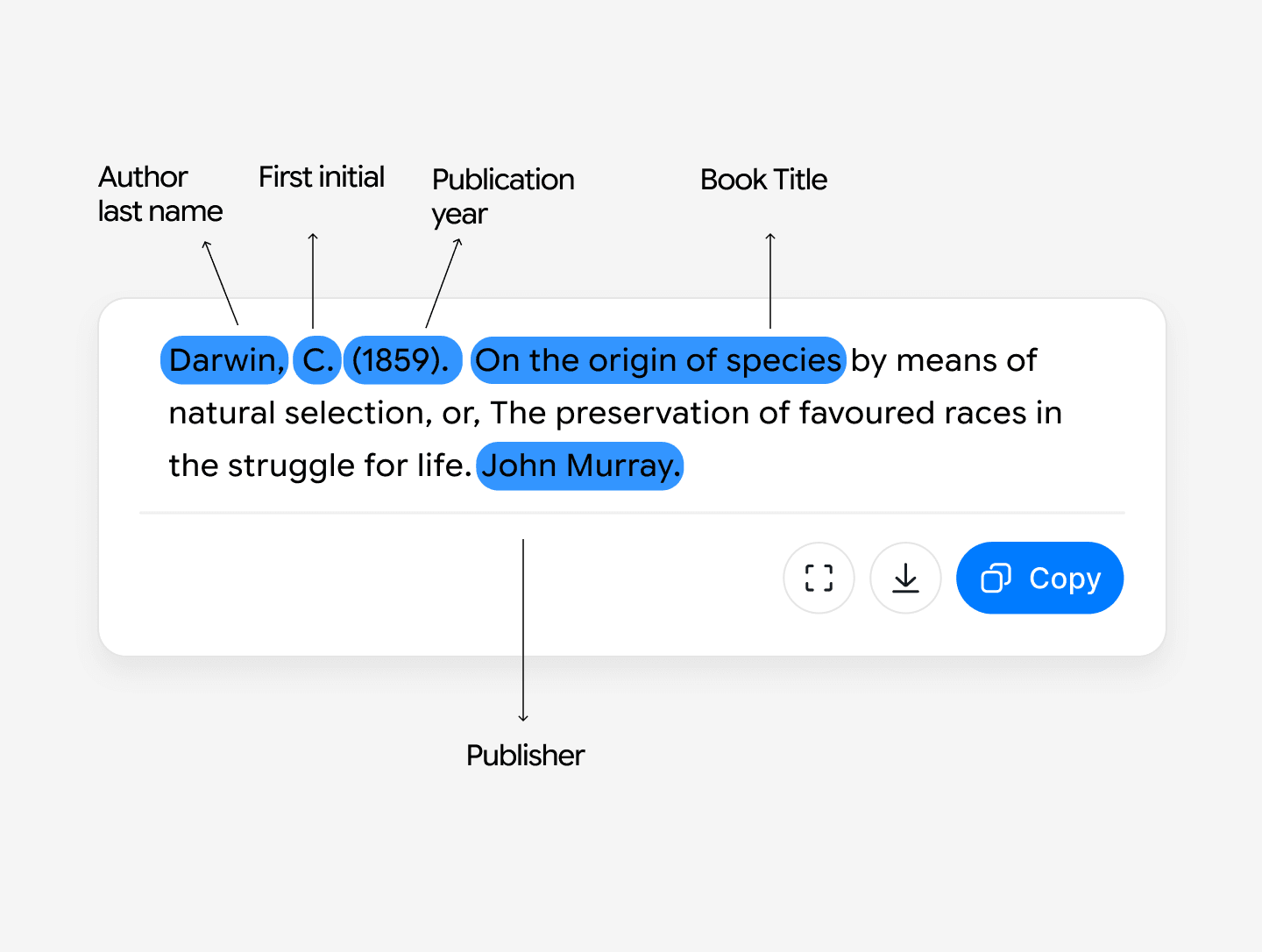
Task: Click the arrow pointing up to Book Title
Action: pyautogui.click(x=770, y=281)
